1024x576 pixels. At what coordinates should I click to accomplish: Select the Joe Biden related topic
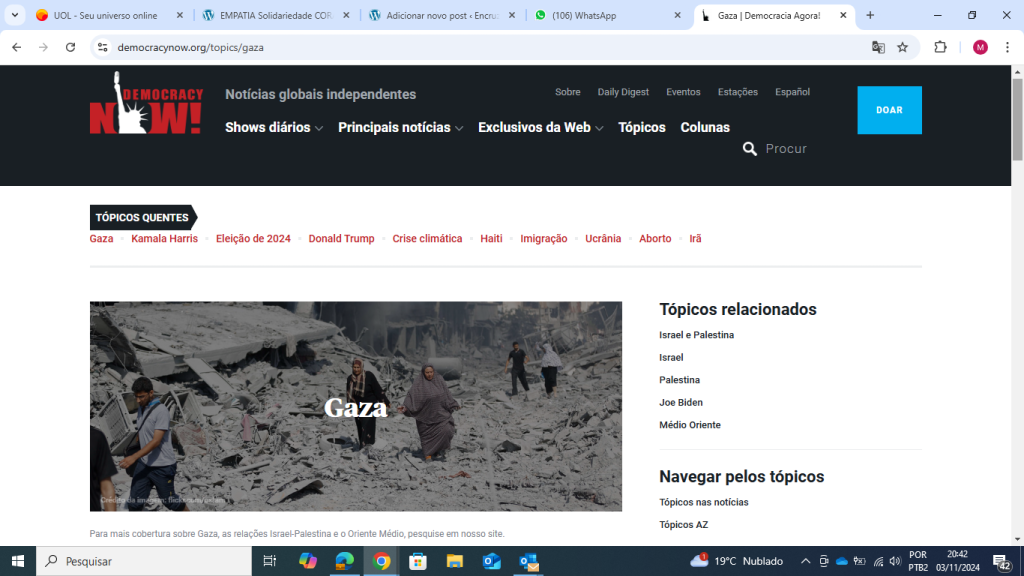(681, 403)
